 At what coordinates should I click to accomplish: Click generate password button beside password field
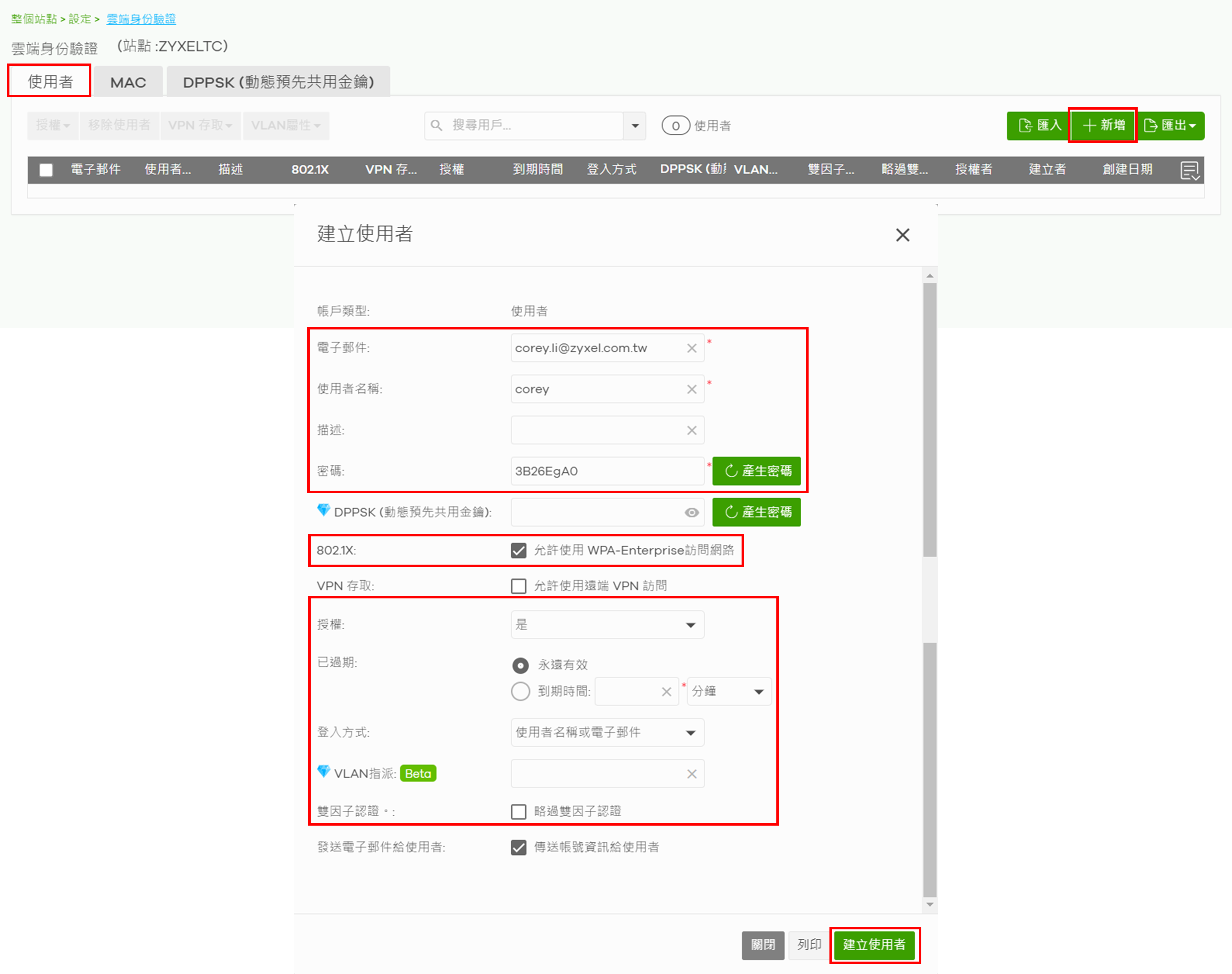click(756, 471)
